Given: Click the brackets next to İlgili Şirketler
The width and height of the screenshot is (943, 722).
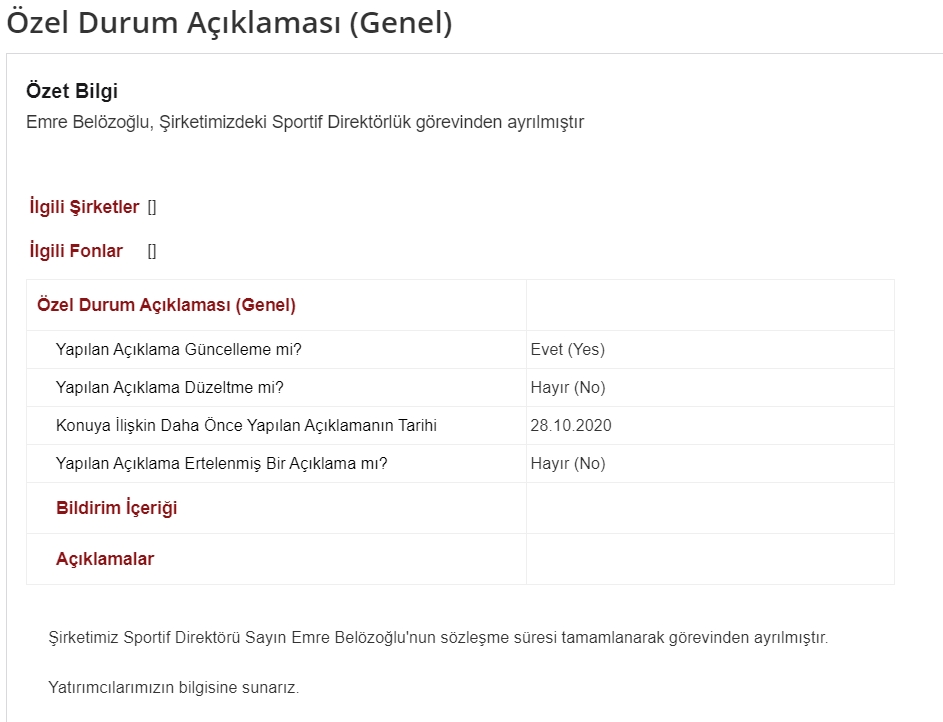Looking at the screenshot, I should [152, 207].
